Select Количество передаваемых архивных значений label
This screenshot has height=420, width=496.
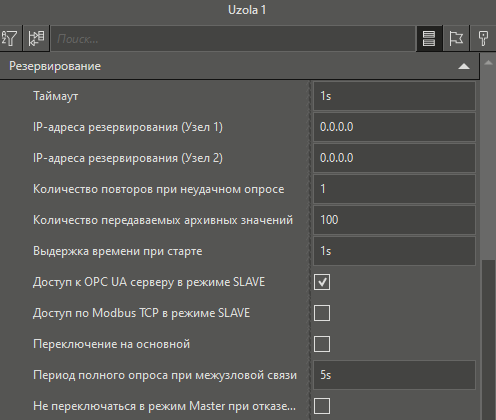(163, 220)
